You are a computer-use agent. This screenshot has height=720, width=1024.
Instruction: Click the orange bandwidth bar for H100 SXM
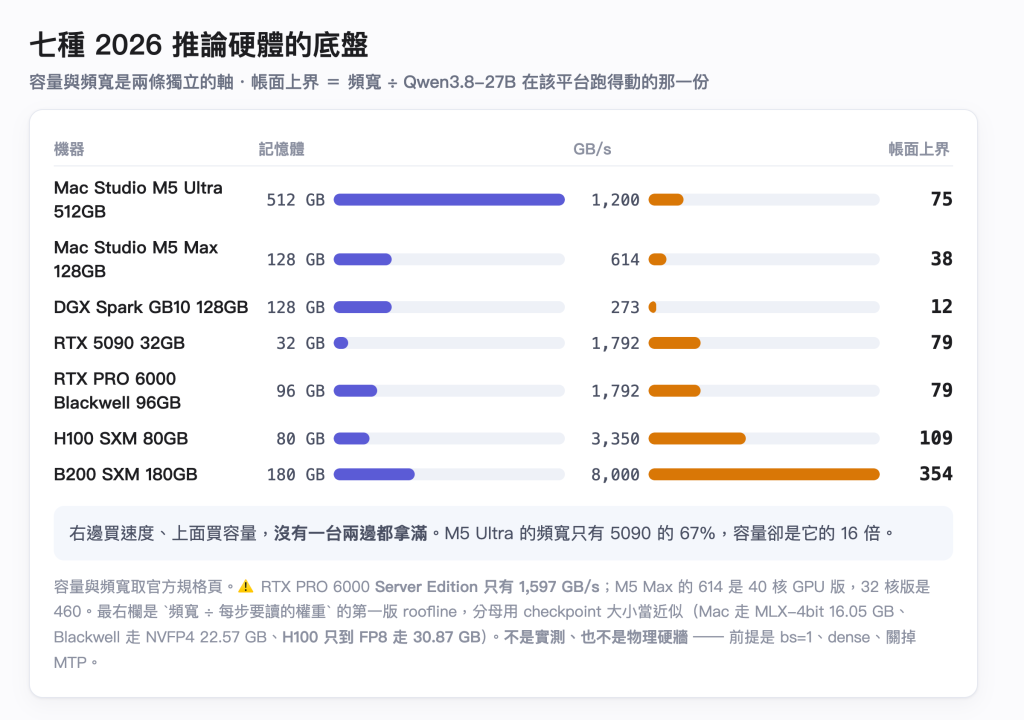[x=697, y=438]
